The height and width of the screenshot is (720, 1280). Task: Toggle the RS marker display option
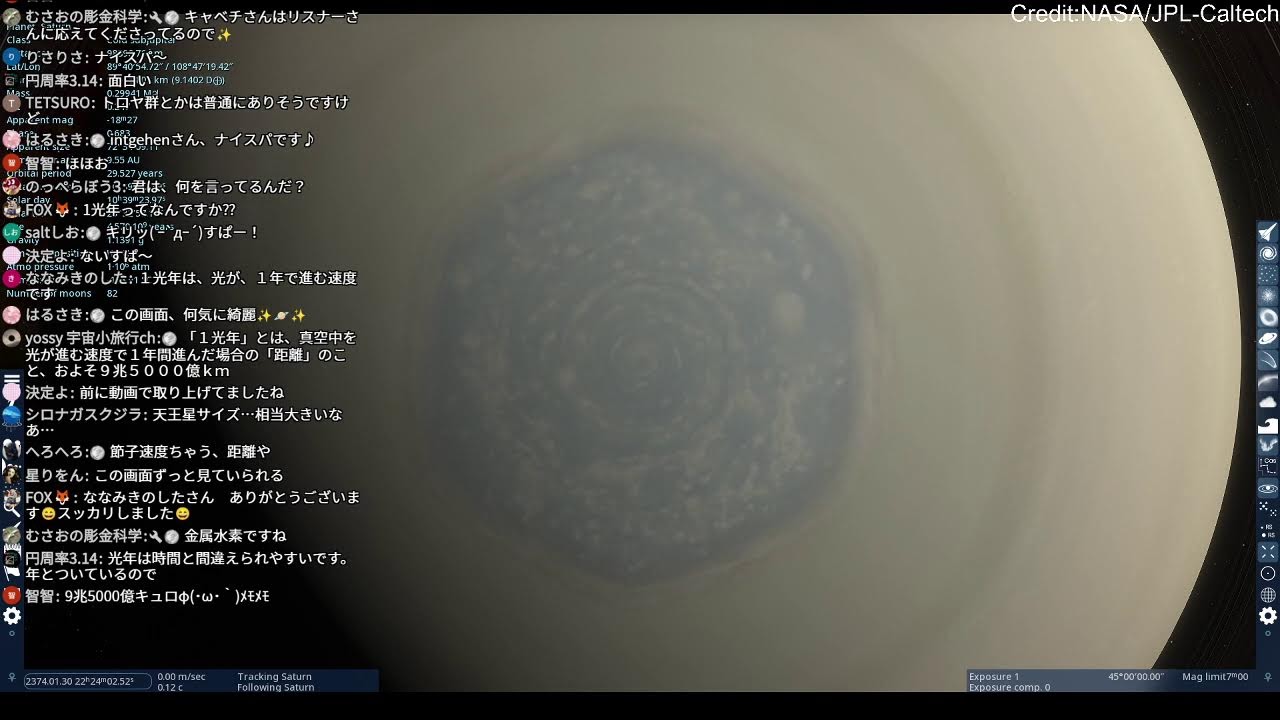(1267, 529)
